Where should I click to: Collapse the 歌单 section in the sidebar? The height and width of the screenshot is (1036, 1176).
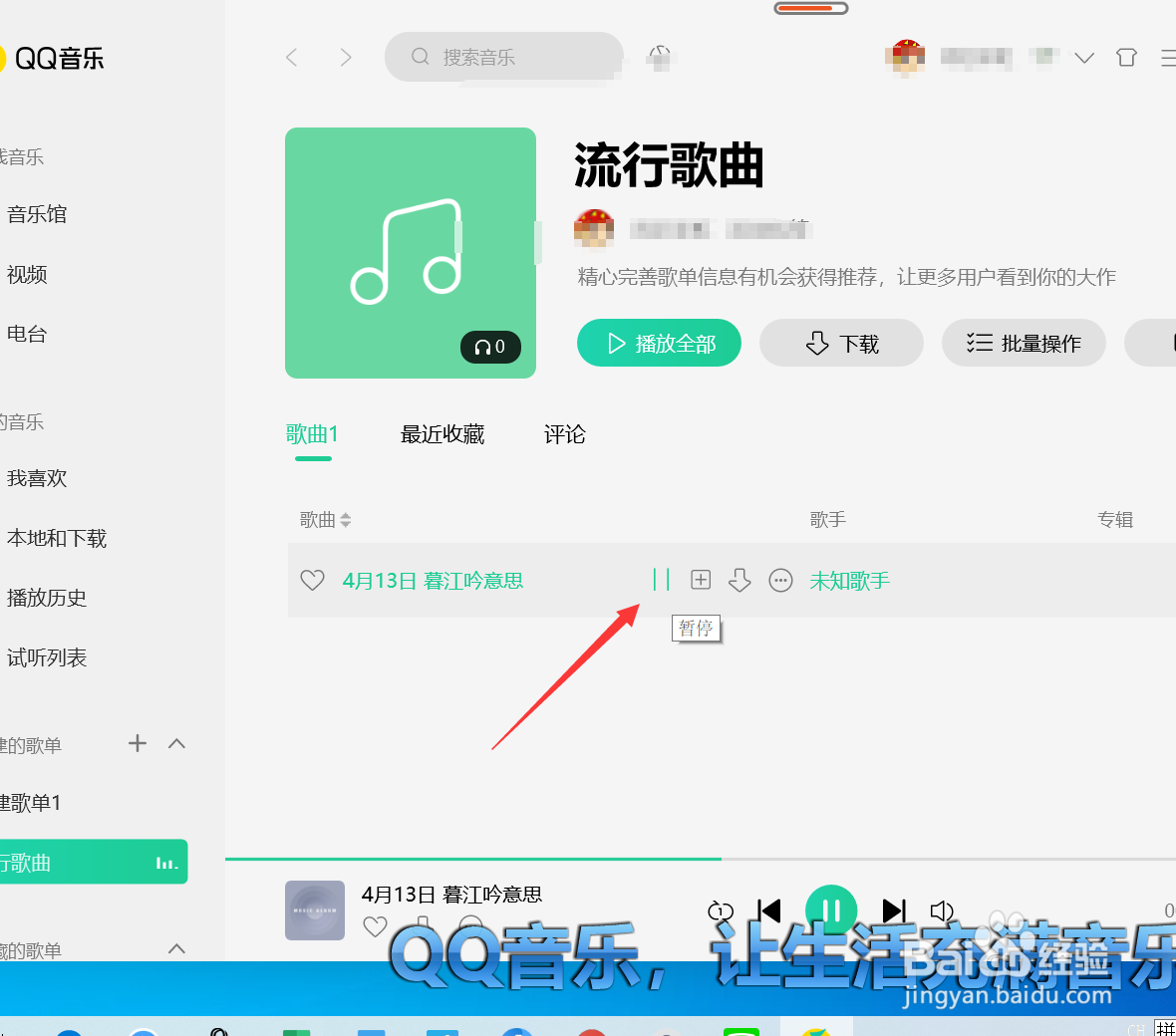point(176,743)
